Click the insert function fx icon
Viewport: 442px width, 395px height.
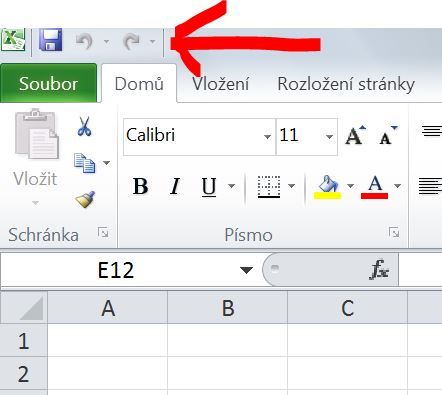click(380, 269)
